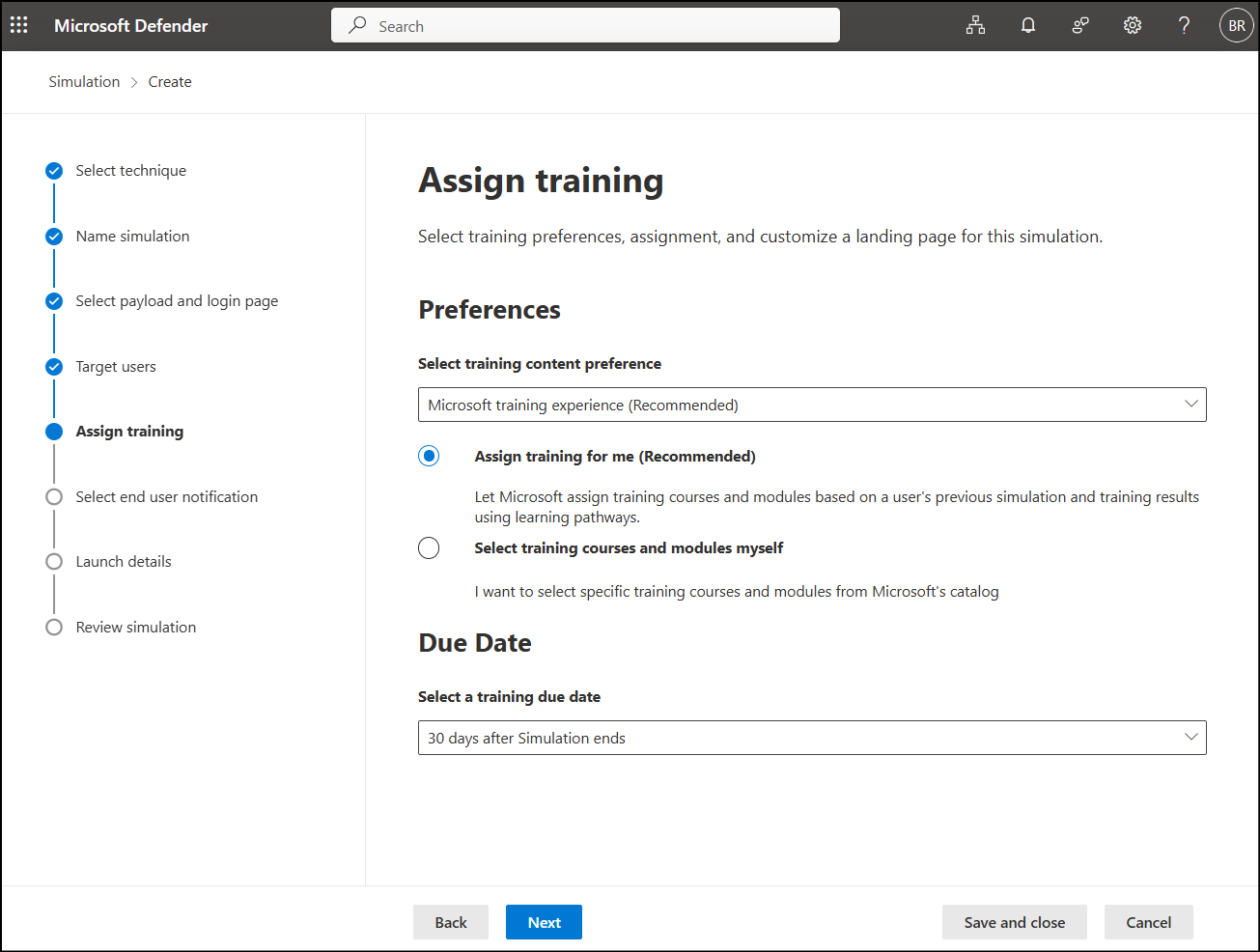Image resolution: width=1260 pixels, height=952 pixels.
Task: Click the Next button
Action: click(544, 922)
